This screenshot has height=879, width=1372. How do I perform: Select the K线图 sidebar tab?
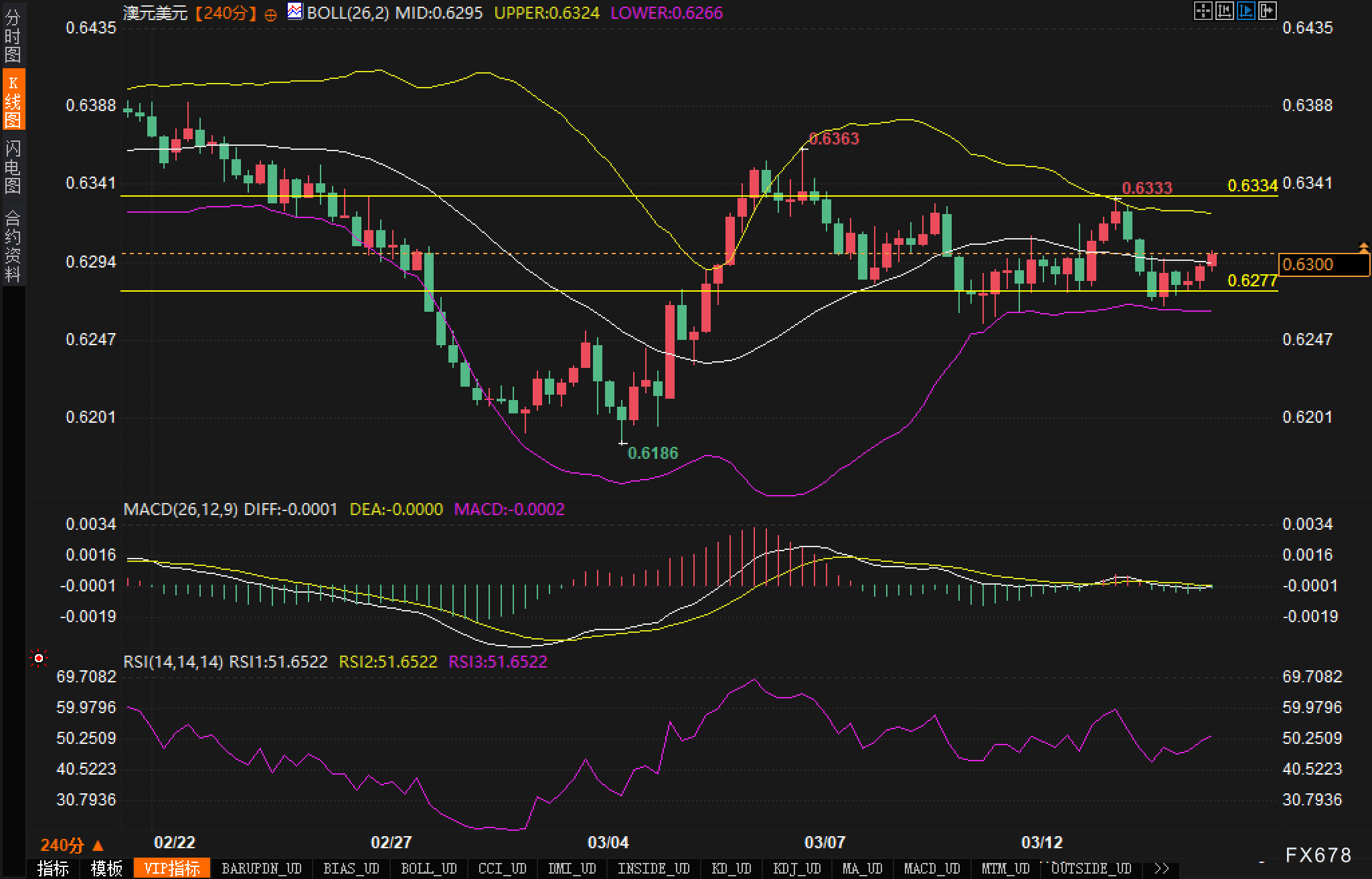13,100
